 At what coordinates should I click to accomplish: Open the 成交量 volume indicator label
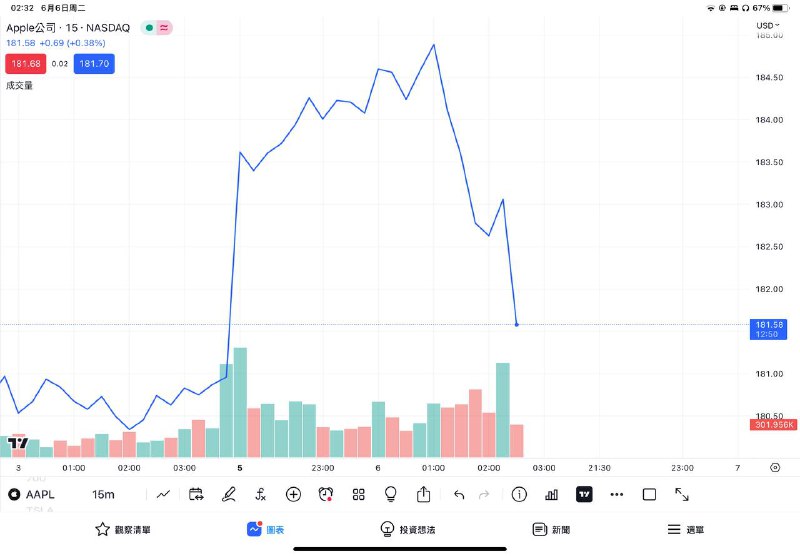(x=20, y=86)
